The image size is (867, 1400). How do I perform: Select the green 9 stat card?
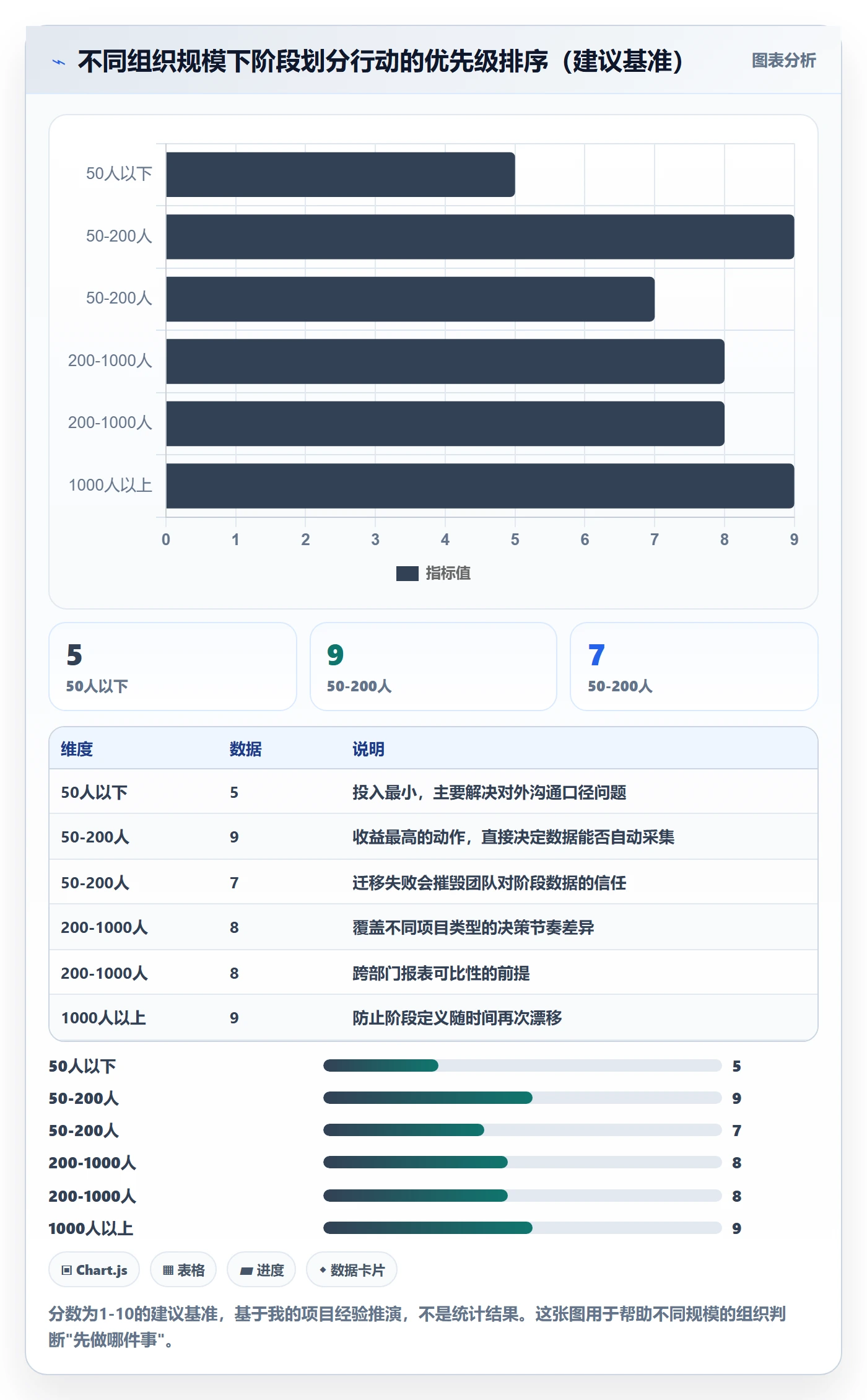(434, 667)
